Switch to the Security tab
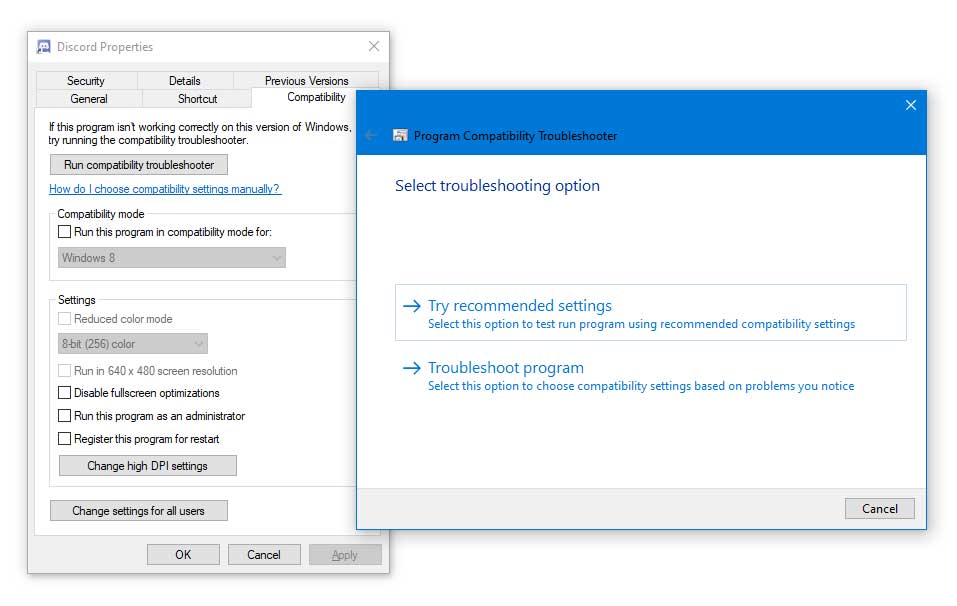The width and height of the screenshot is (957, 606). (x=86, y=81)
